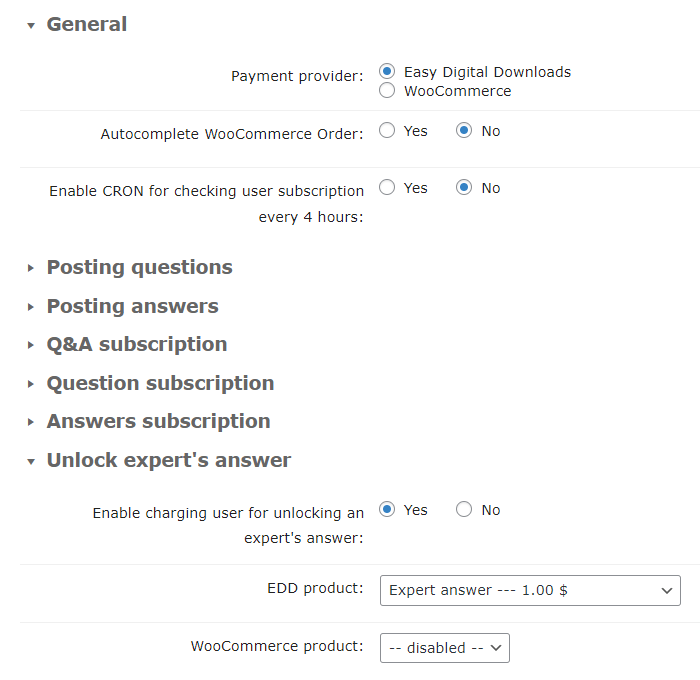Enable CRON subscription checking with Yes

[x=387, y=188]
